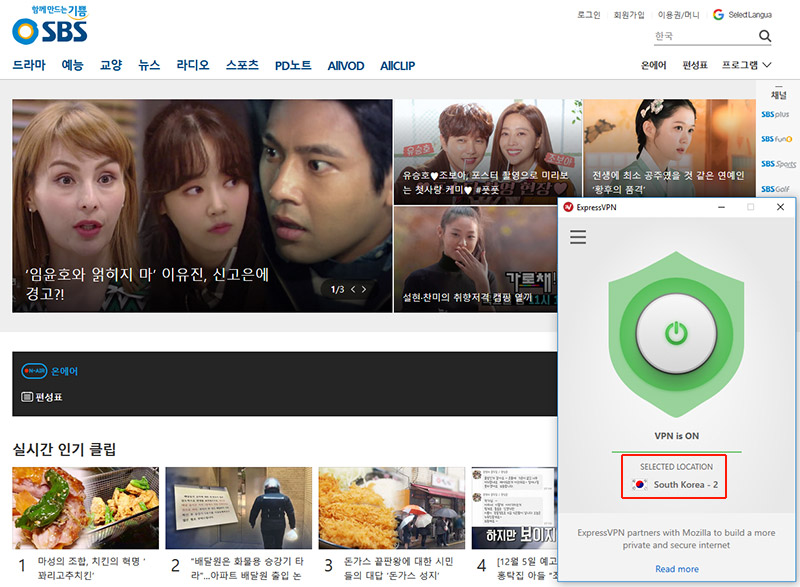800x587 pixels.
Task: Focus the search input field
Action: [x=705, y=36]
